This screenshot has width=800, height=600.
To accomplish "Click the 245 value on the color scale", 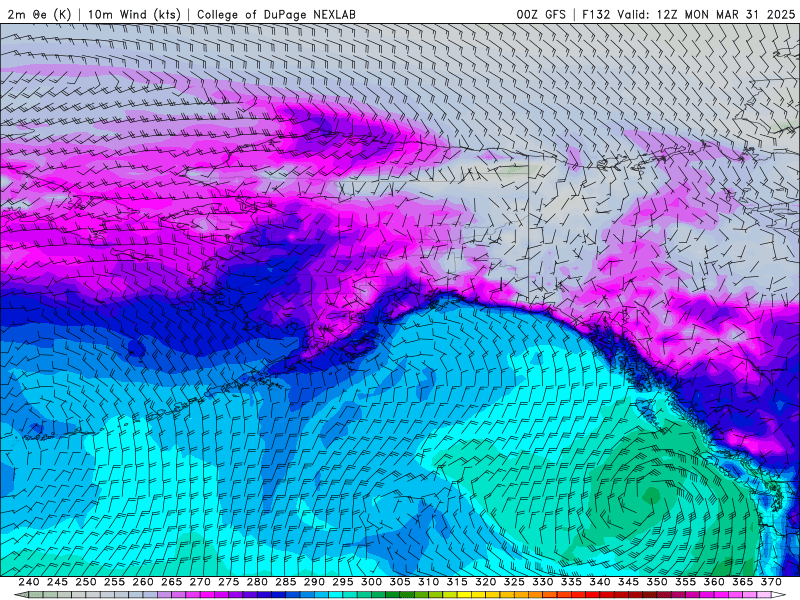I will click(57, 582).
